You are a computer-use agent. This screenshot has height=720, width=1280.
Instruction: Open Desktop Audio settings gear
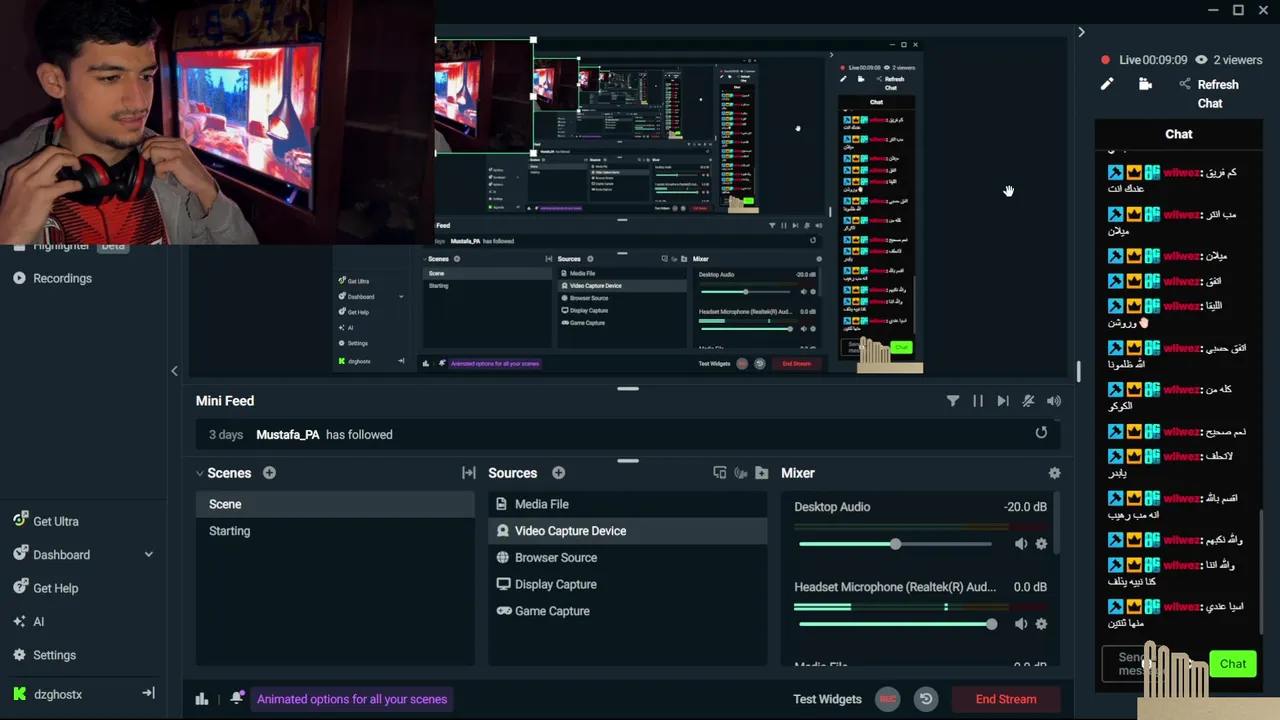(x=1041, y=544)
